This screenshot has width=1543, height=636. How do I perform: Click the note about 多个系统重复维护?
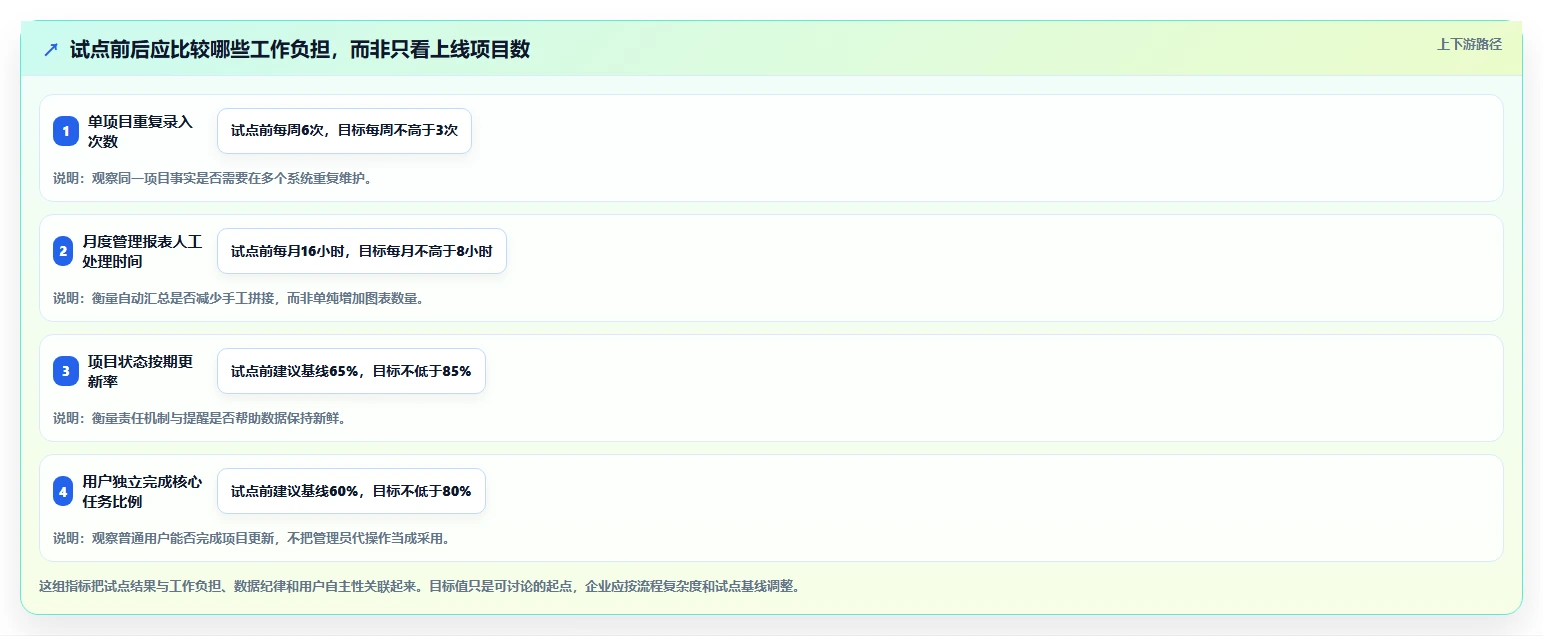pos(212,178)
